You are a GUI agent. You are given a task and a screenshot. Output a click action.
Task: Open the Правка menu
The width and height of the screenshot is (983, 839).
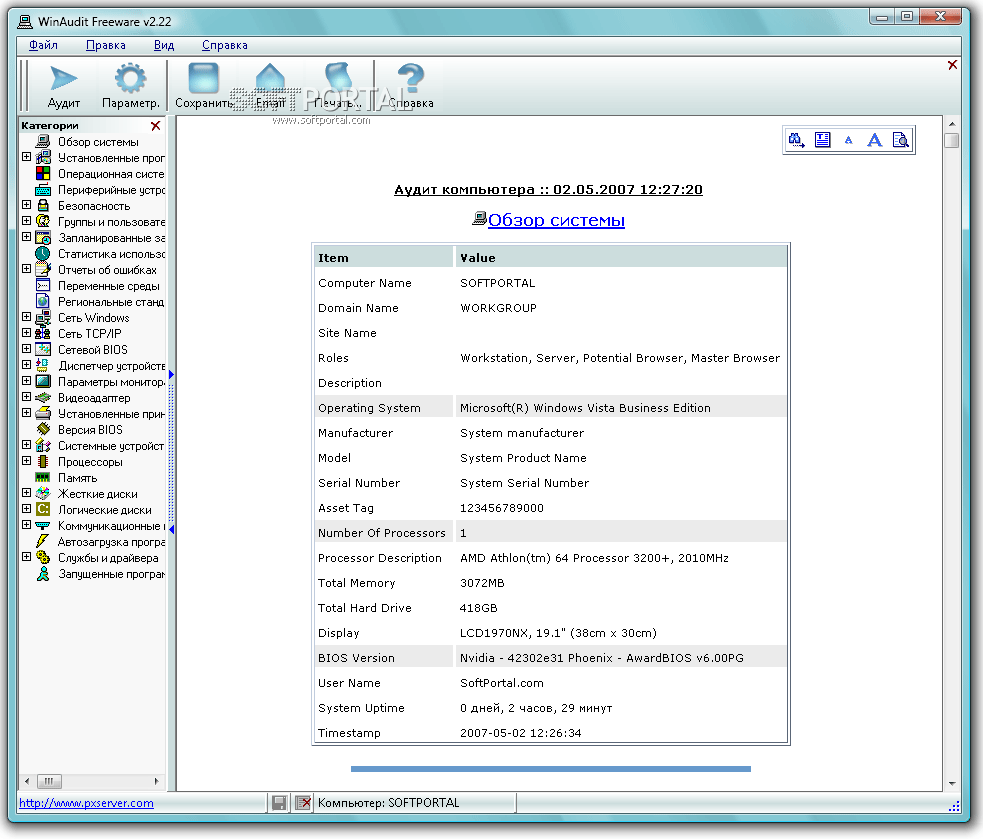point(105,45)
